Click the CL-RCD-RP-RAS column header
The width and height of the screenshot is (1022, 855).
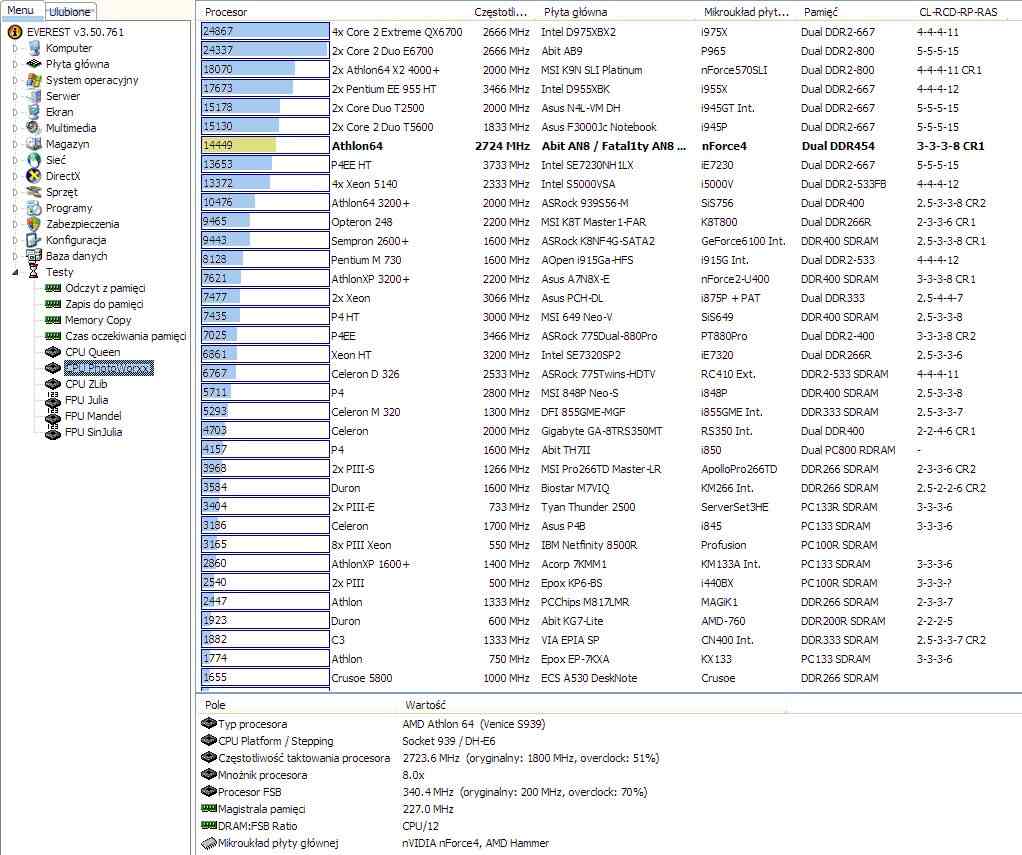[958, 12]
